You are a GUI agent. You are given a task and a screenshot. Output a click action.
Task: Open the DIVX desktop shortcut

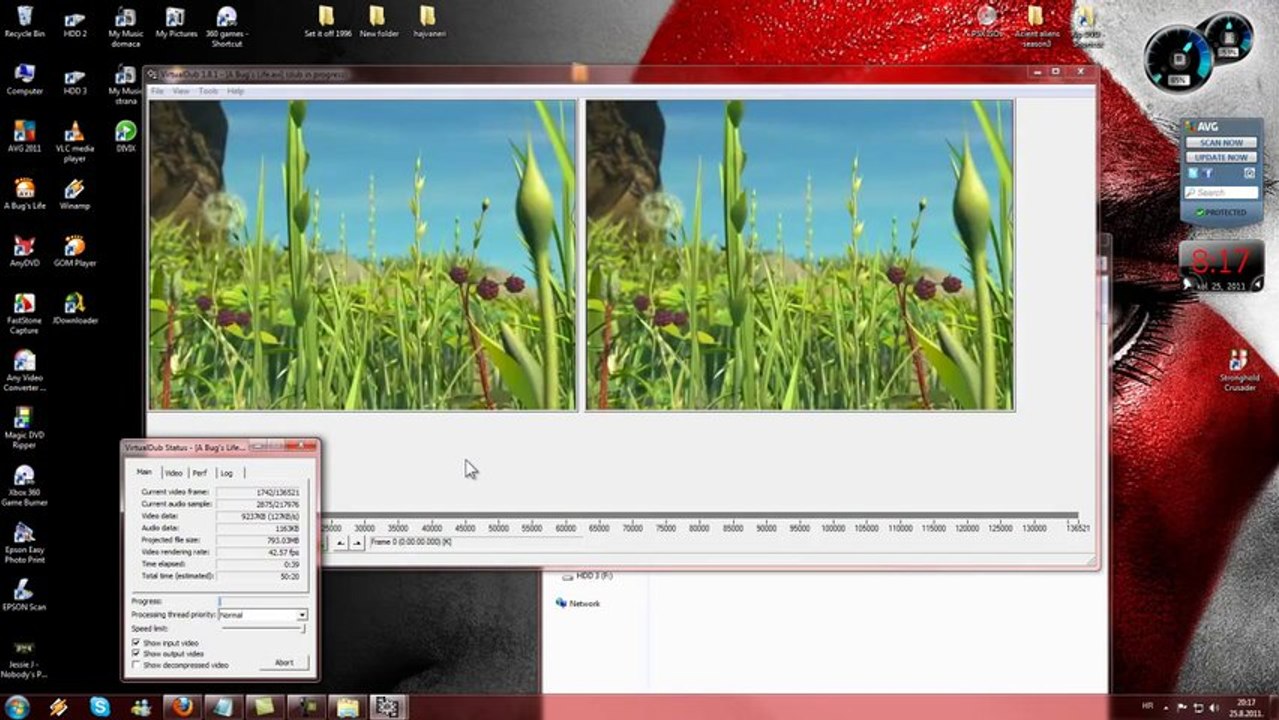pyautogui.click(x=125, y=135)
